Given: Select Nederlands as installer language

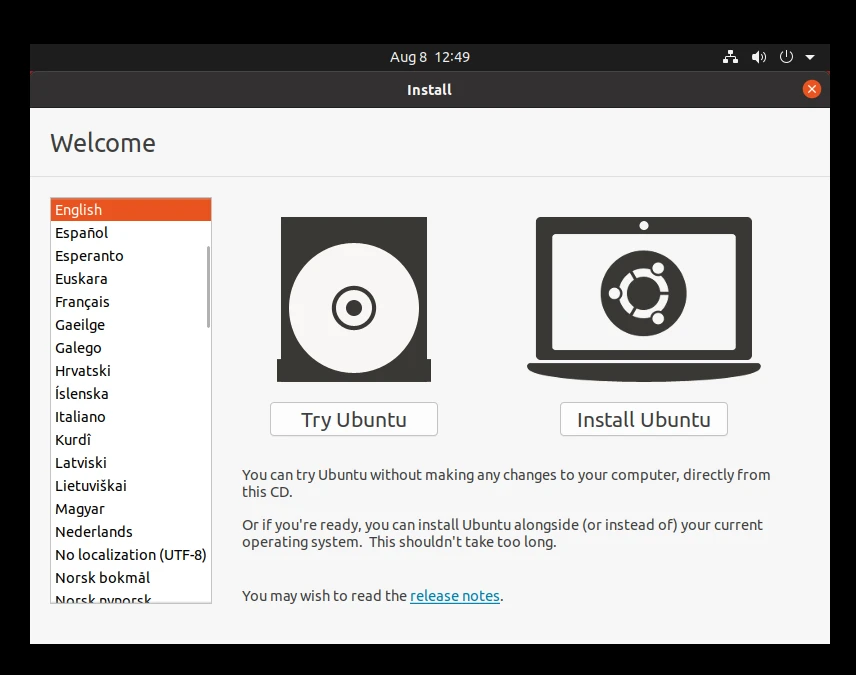Looking at the screenshot, I should (94, 532).
